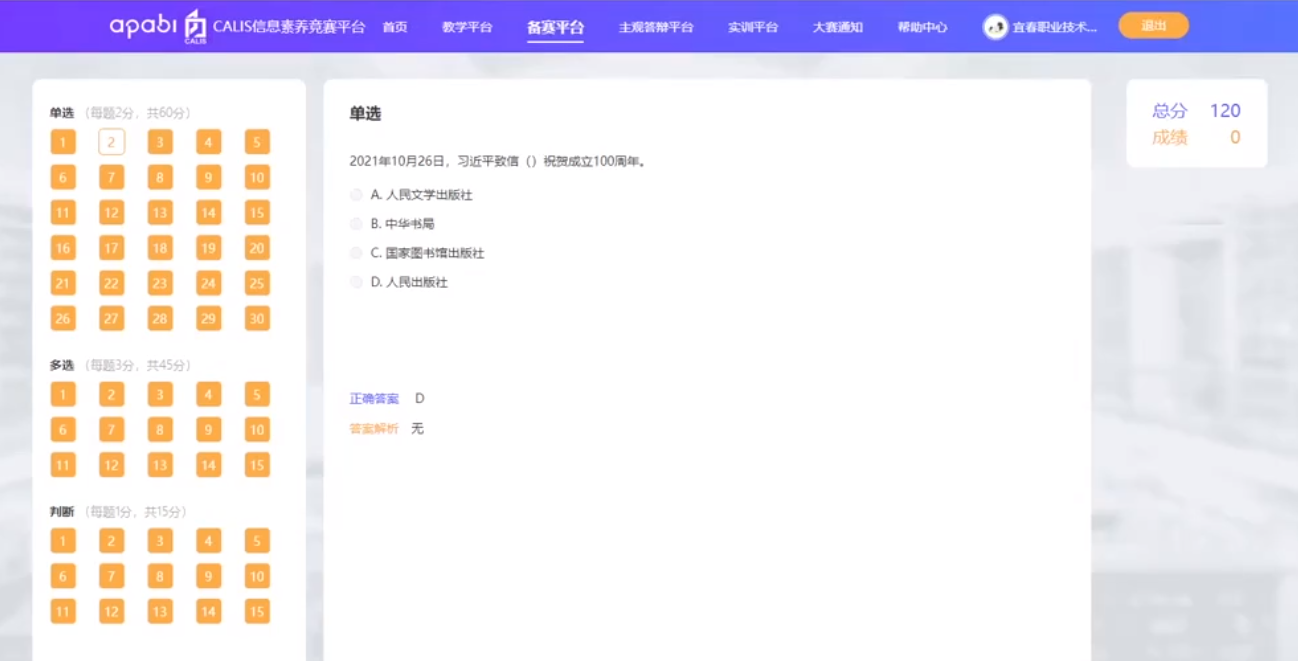Open 多选 question 10
Viewport: 1298px width, 661px height.
tap(257, 430)
